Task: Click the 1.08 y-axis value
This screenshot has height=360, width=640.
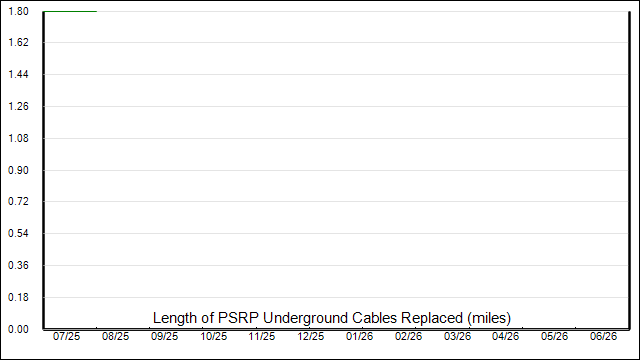Action: (18, 138)
